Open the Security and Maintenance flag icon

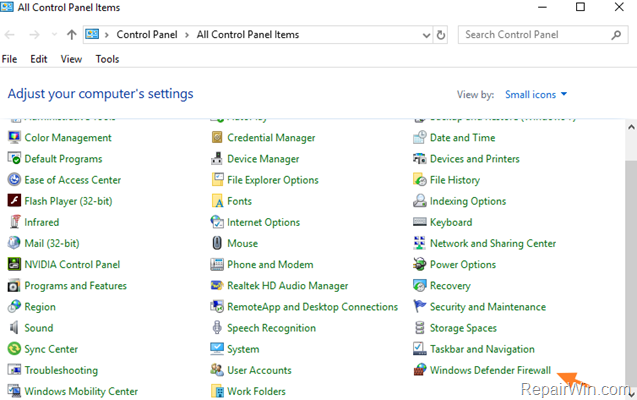click(x=420, y=307)
